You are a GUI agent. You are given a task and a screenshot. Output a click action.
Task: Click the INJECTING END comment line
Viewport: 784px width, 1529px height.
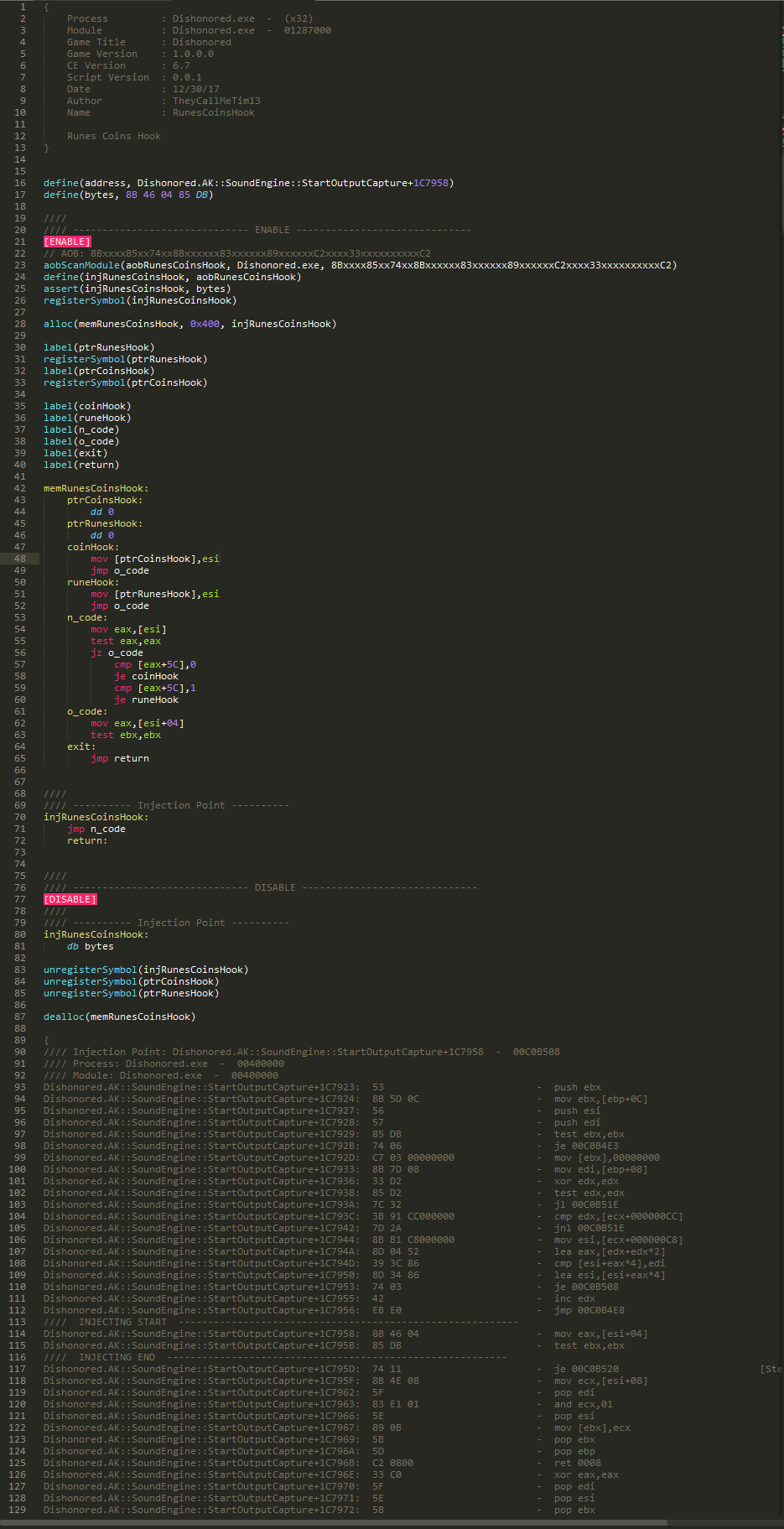[x=275, y=1357]
